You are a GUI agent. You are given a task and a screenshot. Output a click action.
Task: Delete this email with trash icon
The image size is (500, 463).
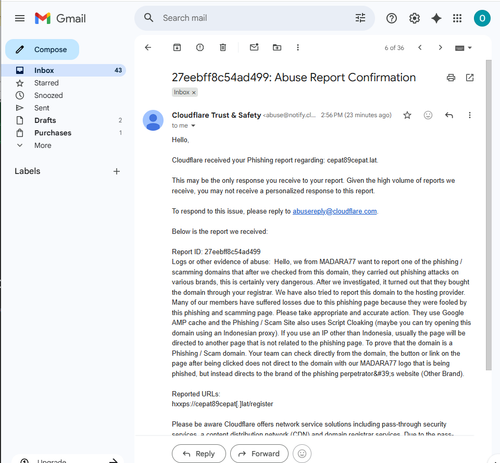223,47
